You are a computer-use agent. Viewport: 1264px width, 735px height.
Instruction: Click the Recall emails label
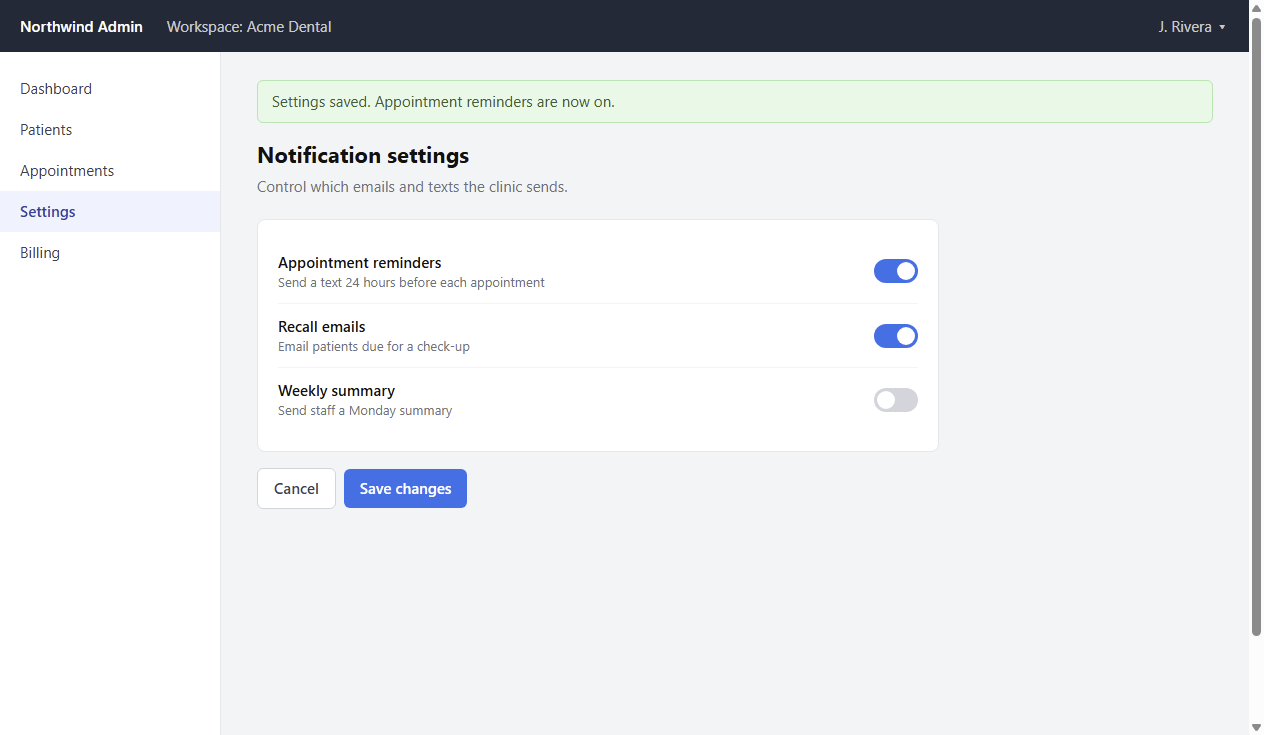[321, 327]
